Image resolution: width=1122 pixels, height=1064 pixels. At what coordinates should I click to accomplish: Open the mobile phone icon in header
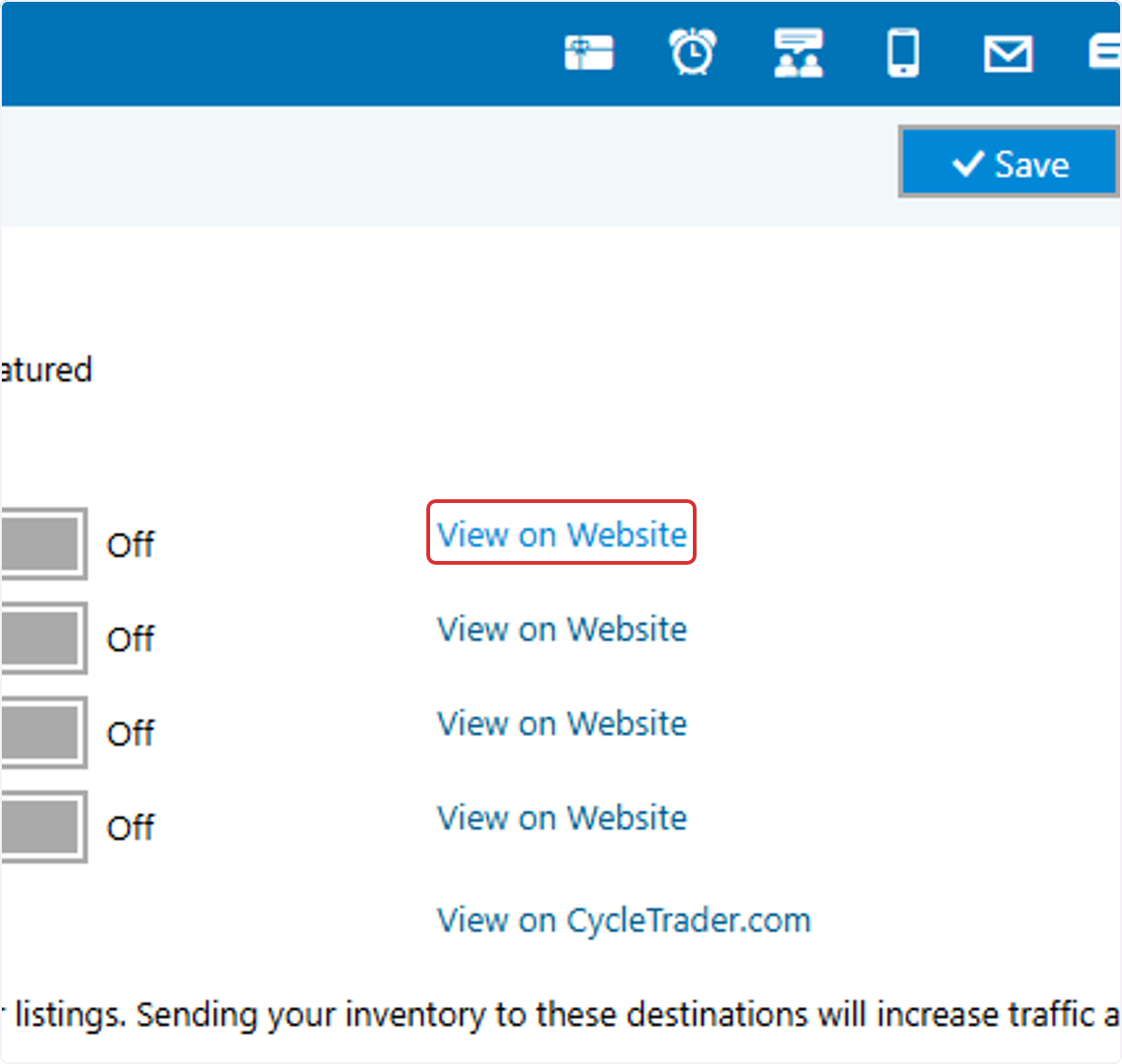[903, 52]
